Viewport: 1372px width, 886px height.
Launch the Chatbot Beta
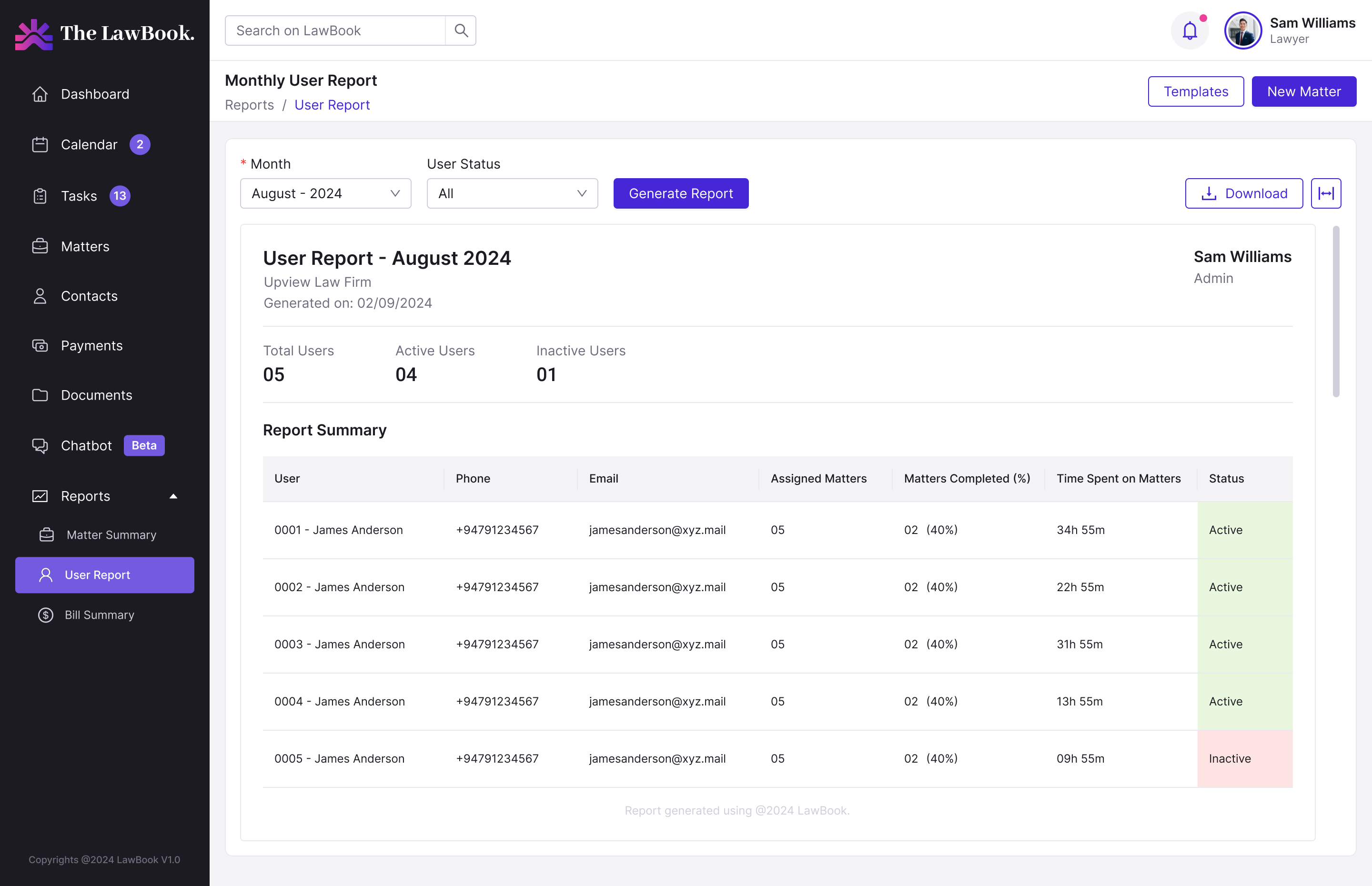pyautogui.click(x=98, y=445)
